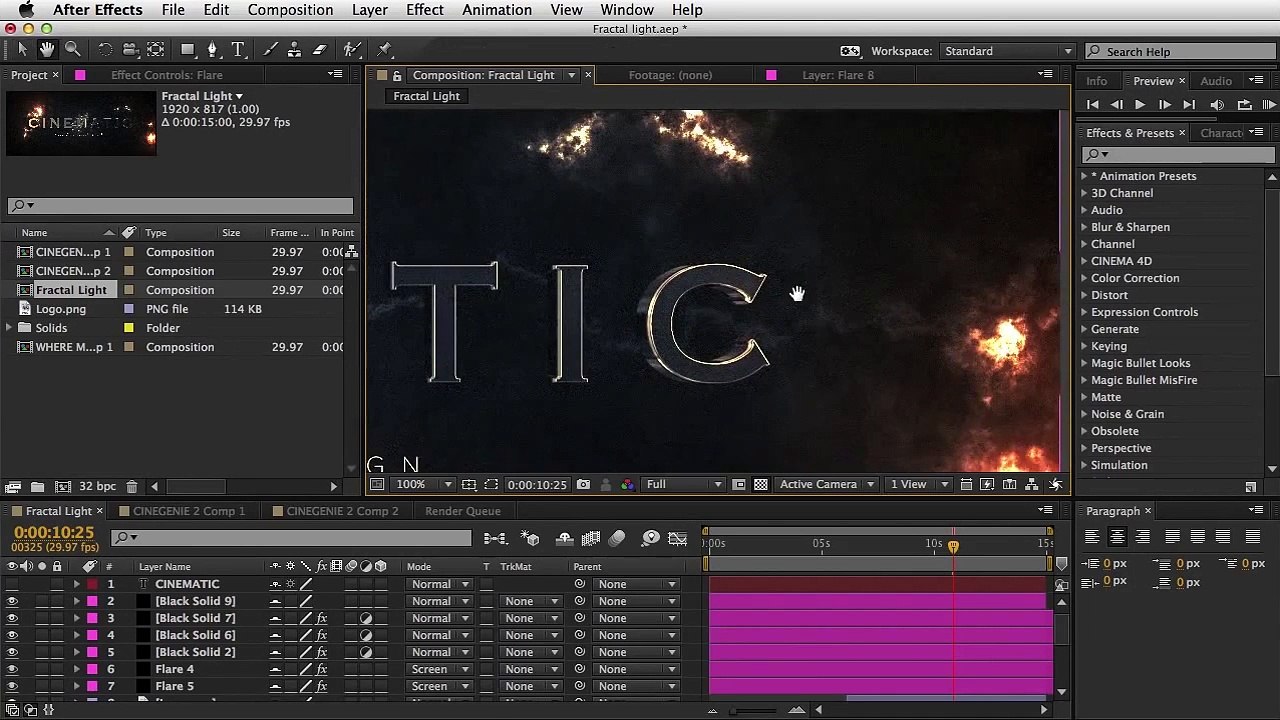Open blending mode dropdown for Flare 4

coord(438,669)
